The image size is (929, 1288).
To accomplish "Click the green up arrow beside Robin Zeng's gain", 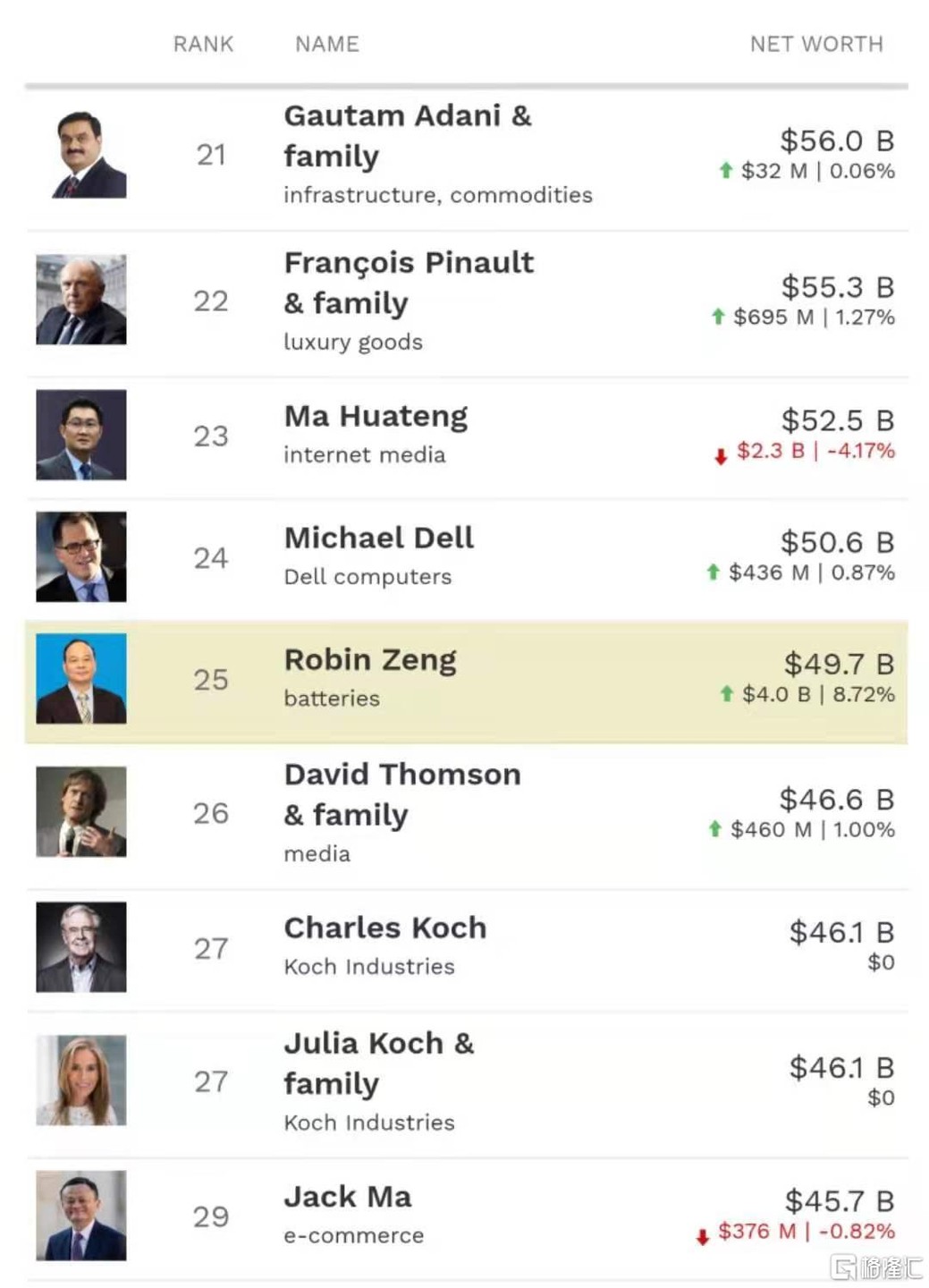I will pyautogui.click(x=727, y=693).
